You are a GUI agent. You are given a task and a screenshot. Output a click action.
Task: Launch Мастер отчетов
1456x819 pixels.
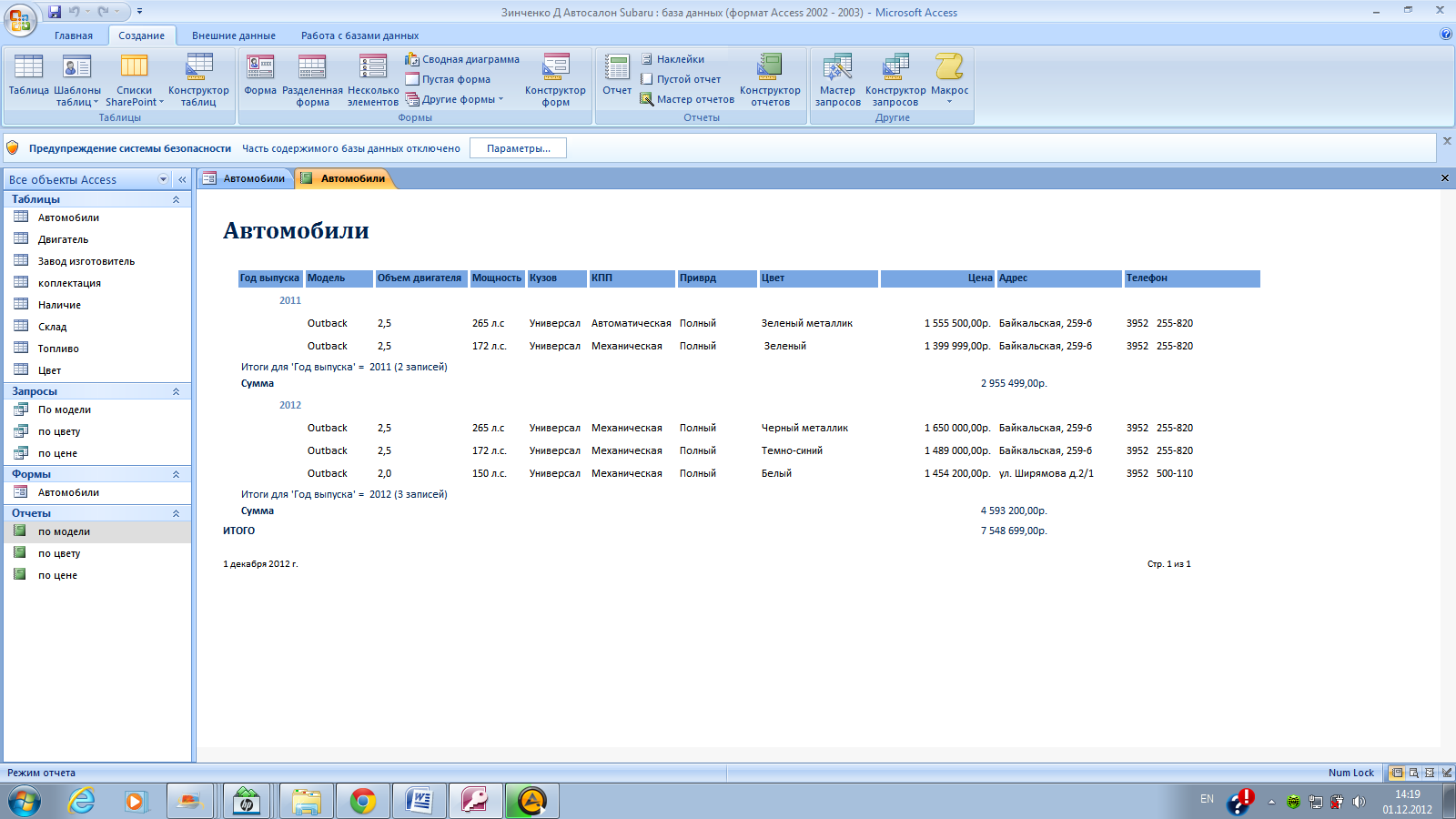687,99
